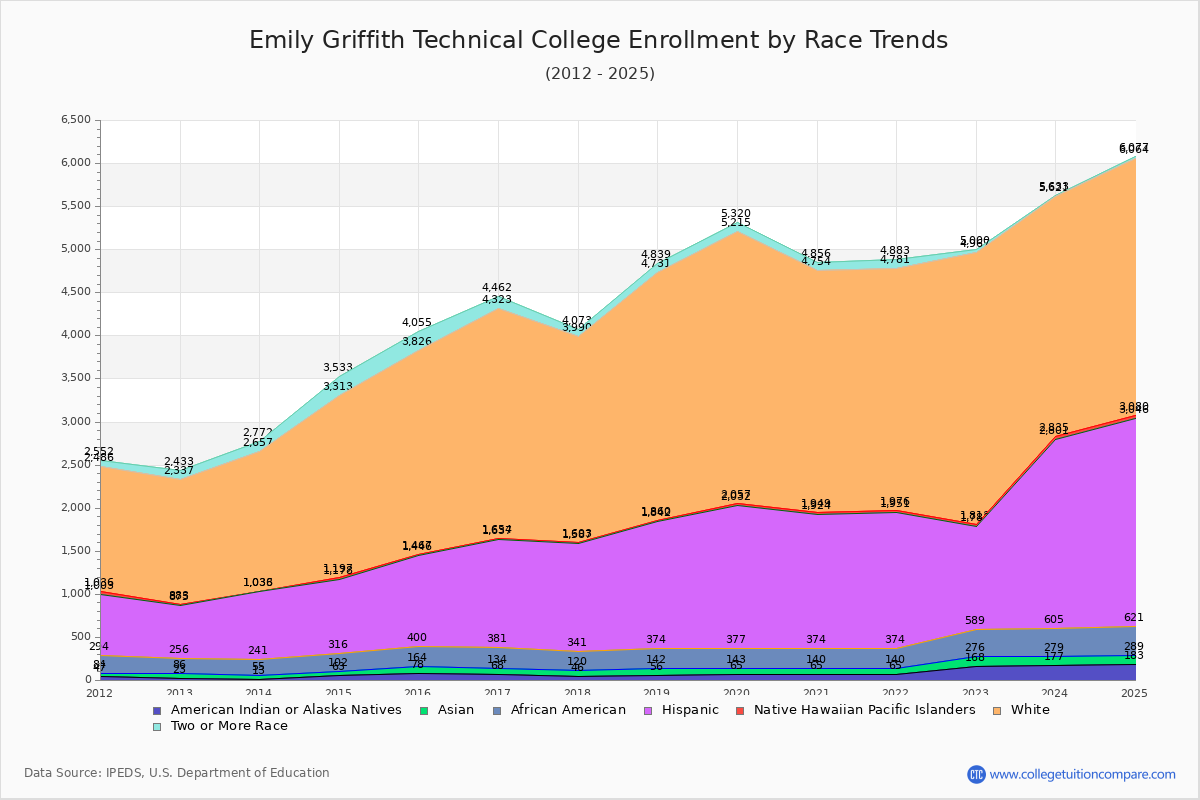Viewport: 1200px width, 800px height.
Task: Toggle the Native Hawaiian Pacific Islanders legend item
Action: (855, 710)
